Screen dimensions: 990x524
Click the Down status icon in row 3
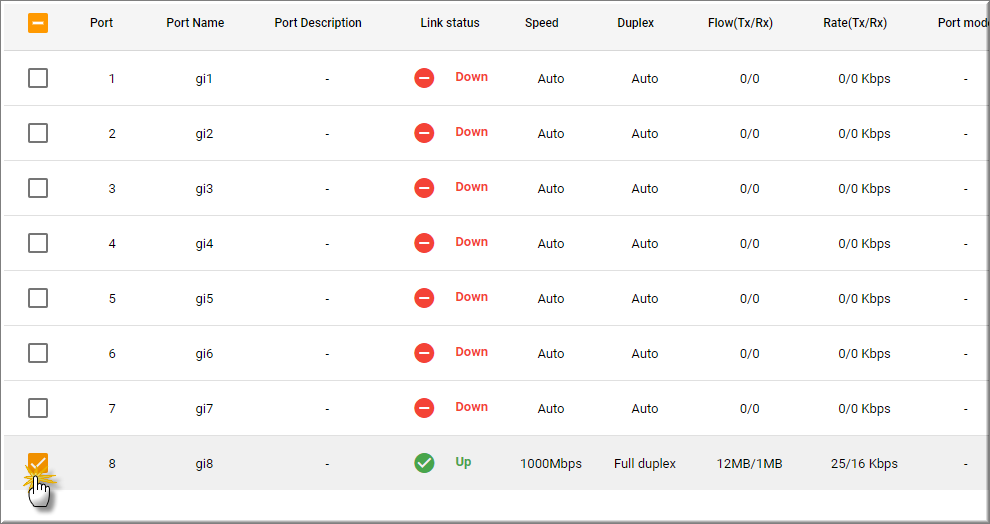[x=424, y=188]
